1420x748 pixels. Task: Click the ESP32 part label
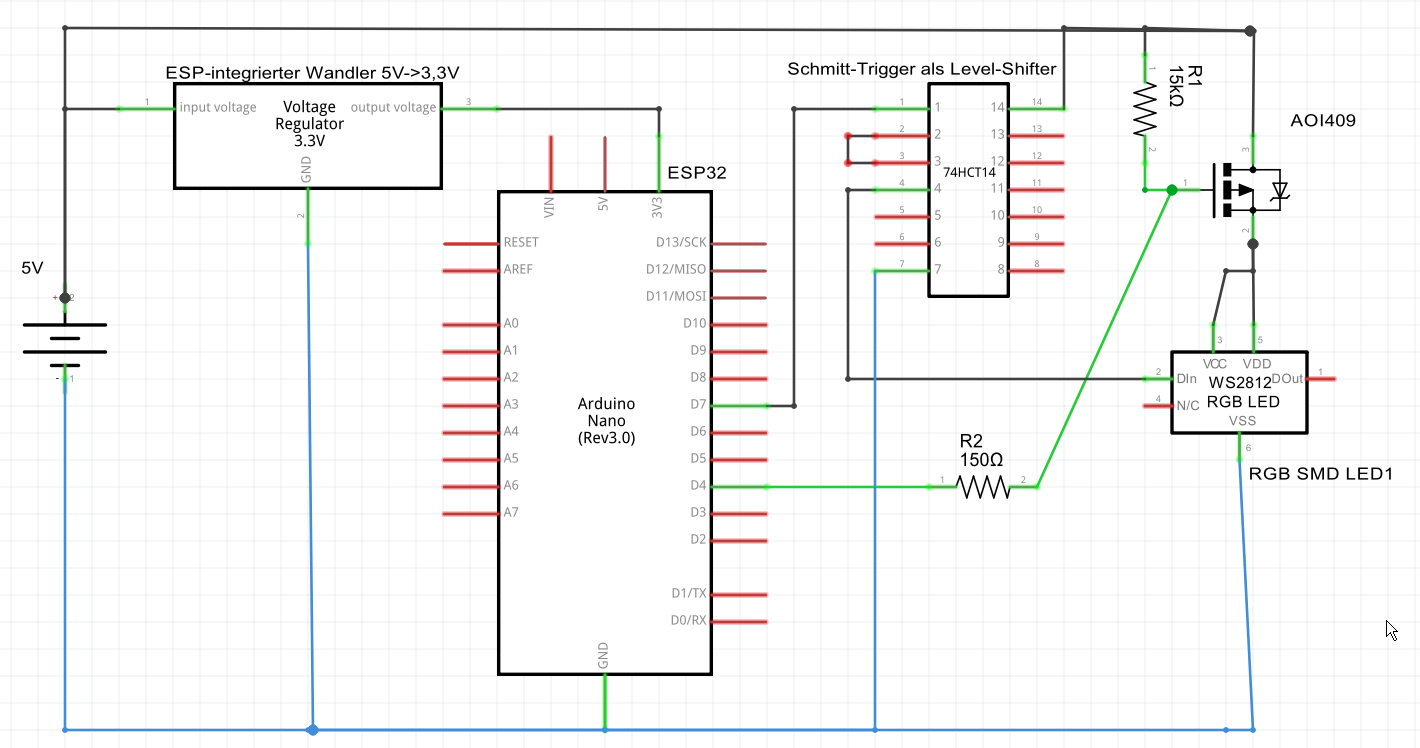coord(699,172)
